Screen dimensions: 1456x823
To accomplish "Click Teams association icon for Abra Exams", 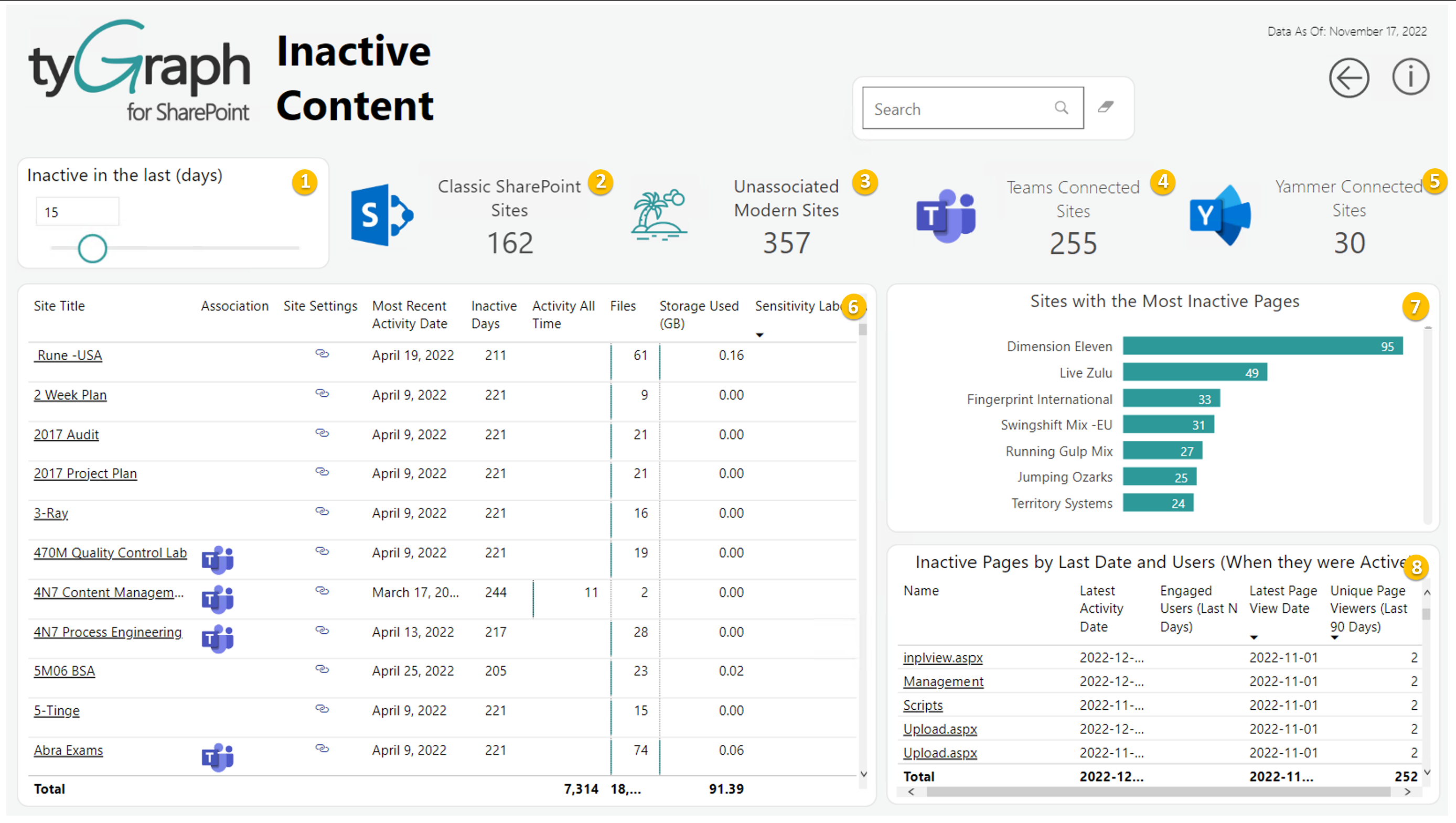I will point(218,757).
